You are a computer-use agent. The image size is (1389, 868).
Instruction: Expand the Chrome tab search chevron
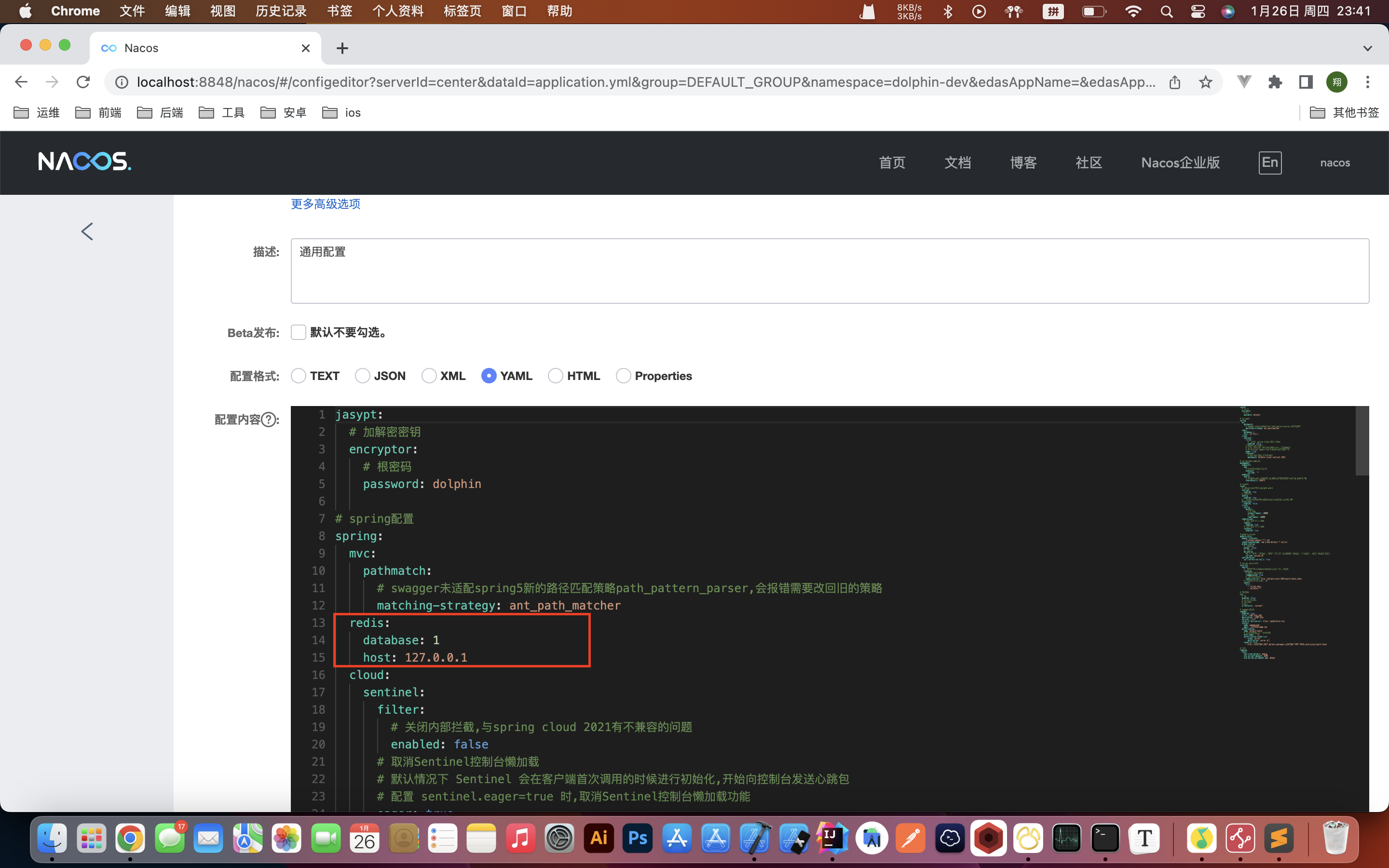coord(1367,48)
